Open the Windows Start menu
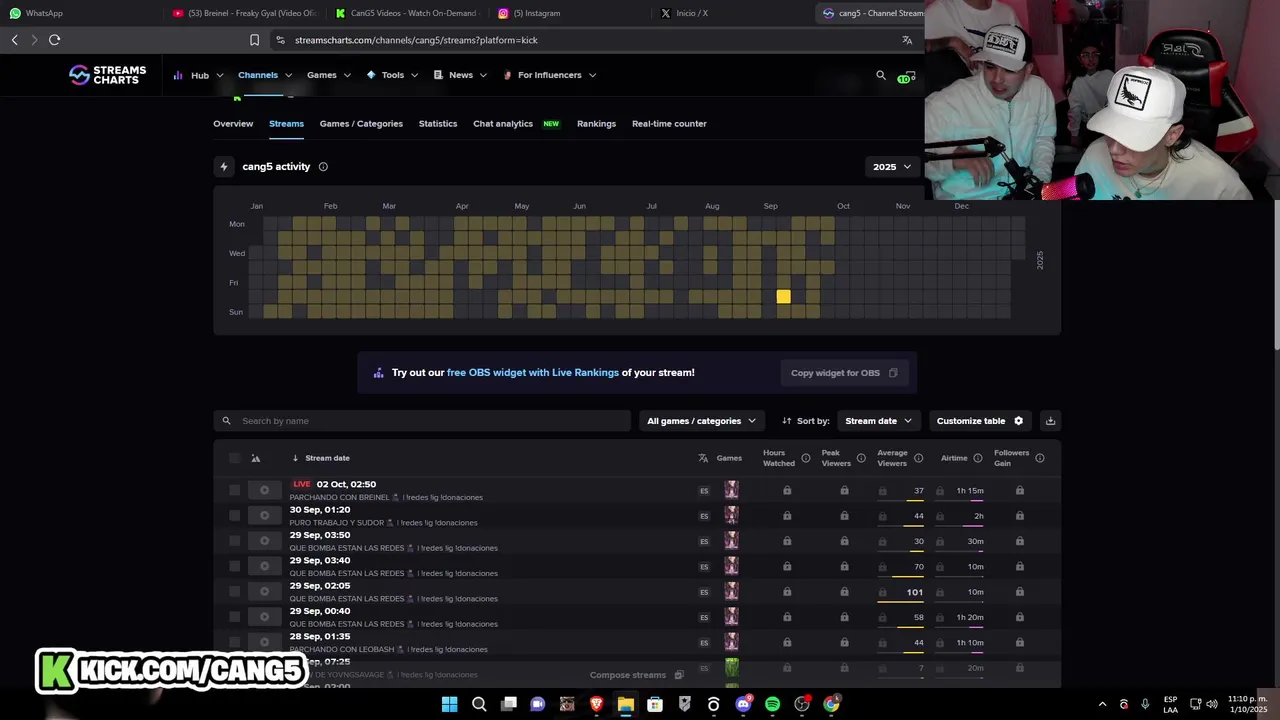The image size is (1280, 720). tap(449, 704)
